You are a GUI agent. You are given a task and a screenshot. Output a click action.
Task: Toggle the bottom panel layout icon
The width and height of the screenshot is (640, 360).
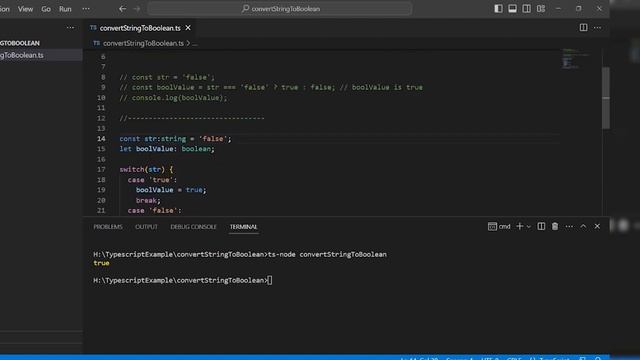point(512,9)
